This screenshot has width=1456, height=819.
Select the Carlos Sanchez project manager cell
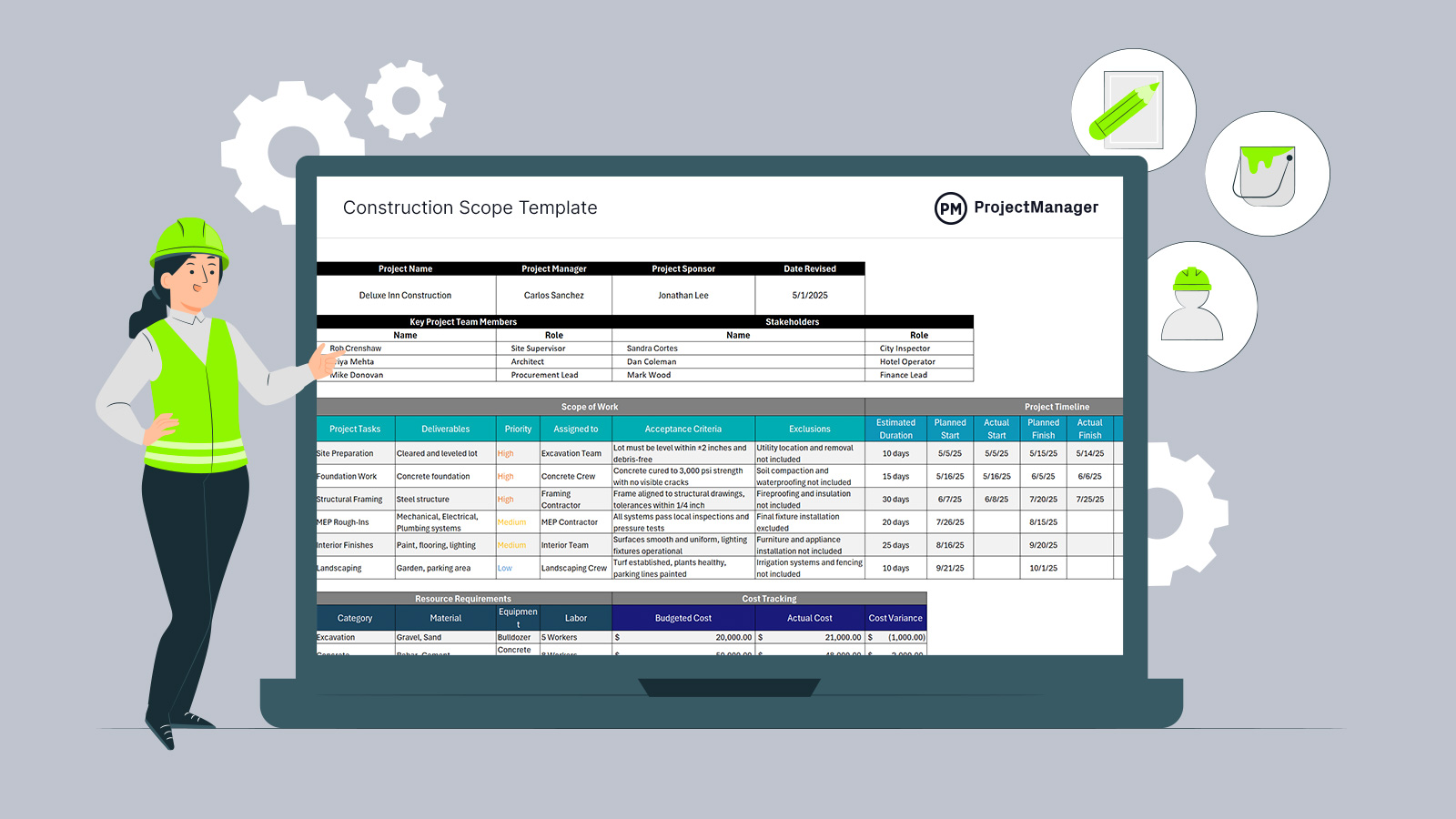coord(553,296)
